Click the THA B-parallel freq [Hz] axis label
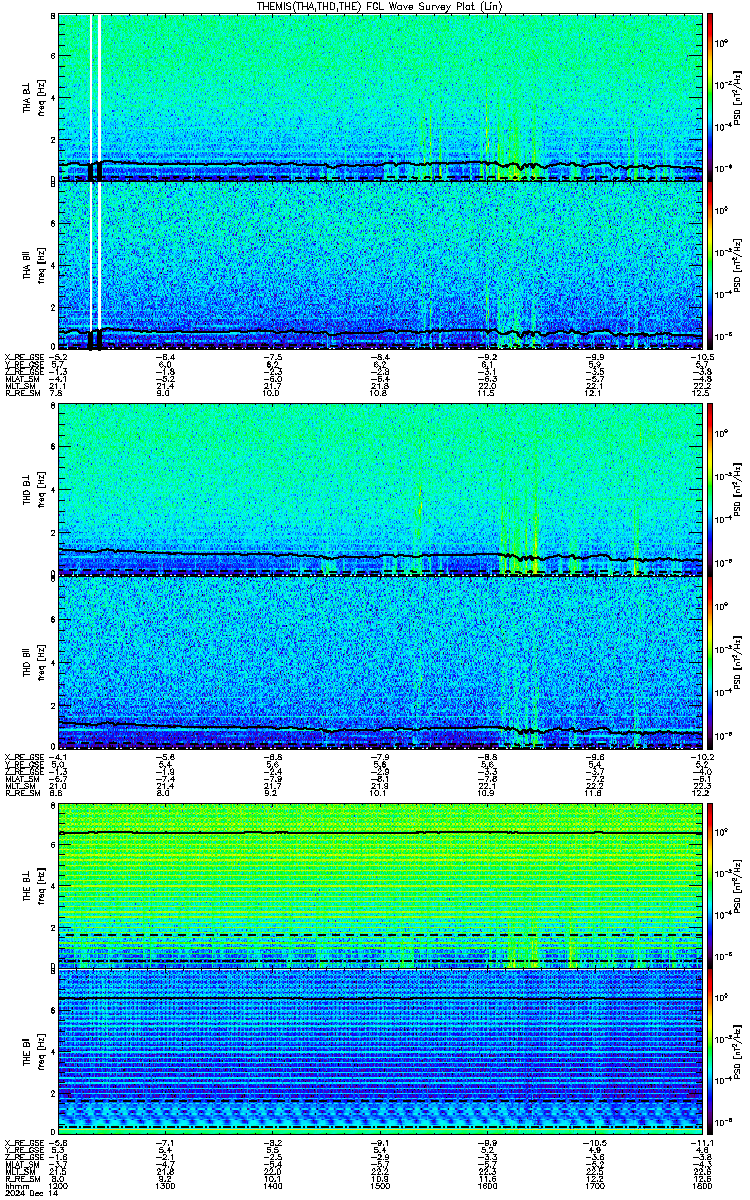750x1200 pixels. 41,266
